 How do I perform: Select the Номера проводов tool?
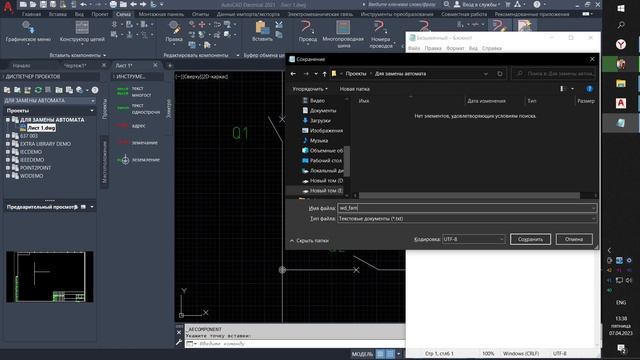pyautogui.click(x=380, y=27)
